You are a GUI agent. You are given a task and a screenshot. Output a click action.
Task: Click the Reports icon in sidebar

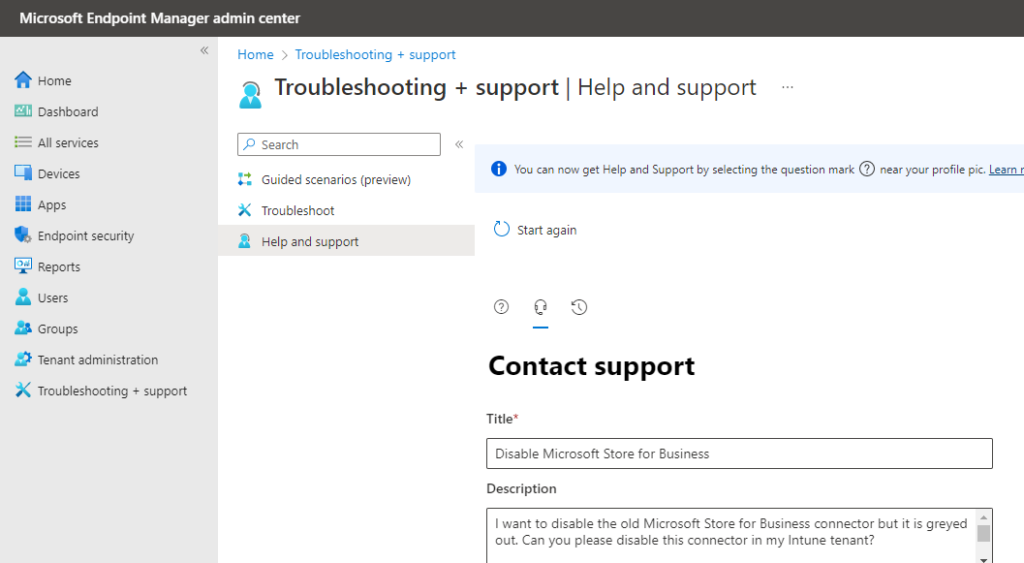coord(23,266)
